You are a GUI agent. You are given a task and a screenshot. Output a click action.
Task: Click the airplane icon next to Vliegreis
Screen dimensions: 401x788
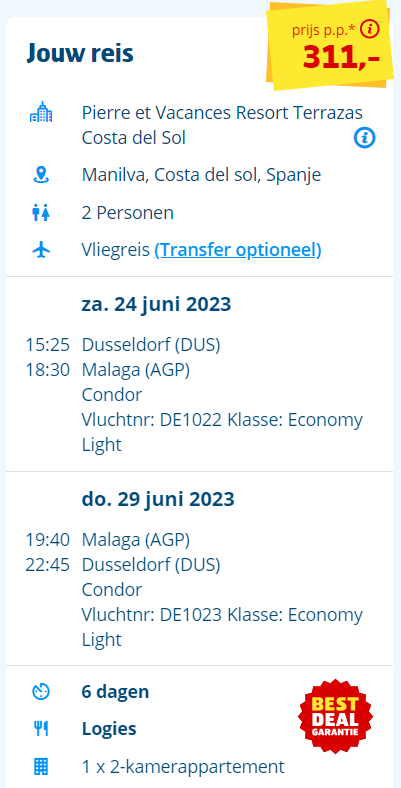[41, 250]
